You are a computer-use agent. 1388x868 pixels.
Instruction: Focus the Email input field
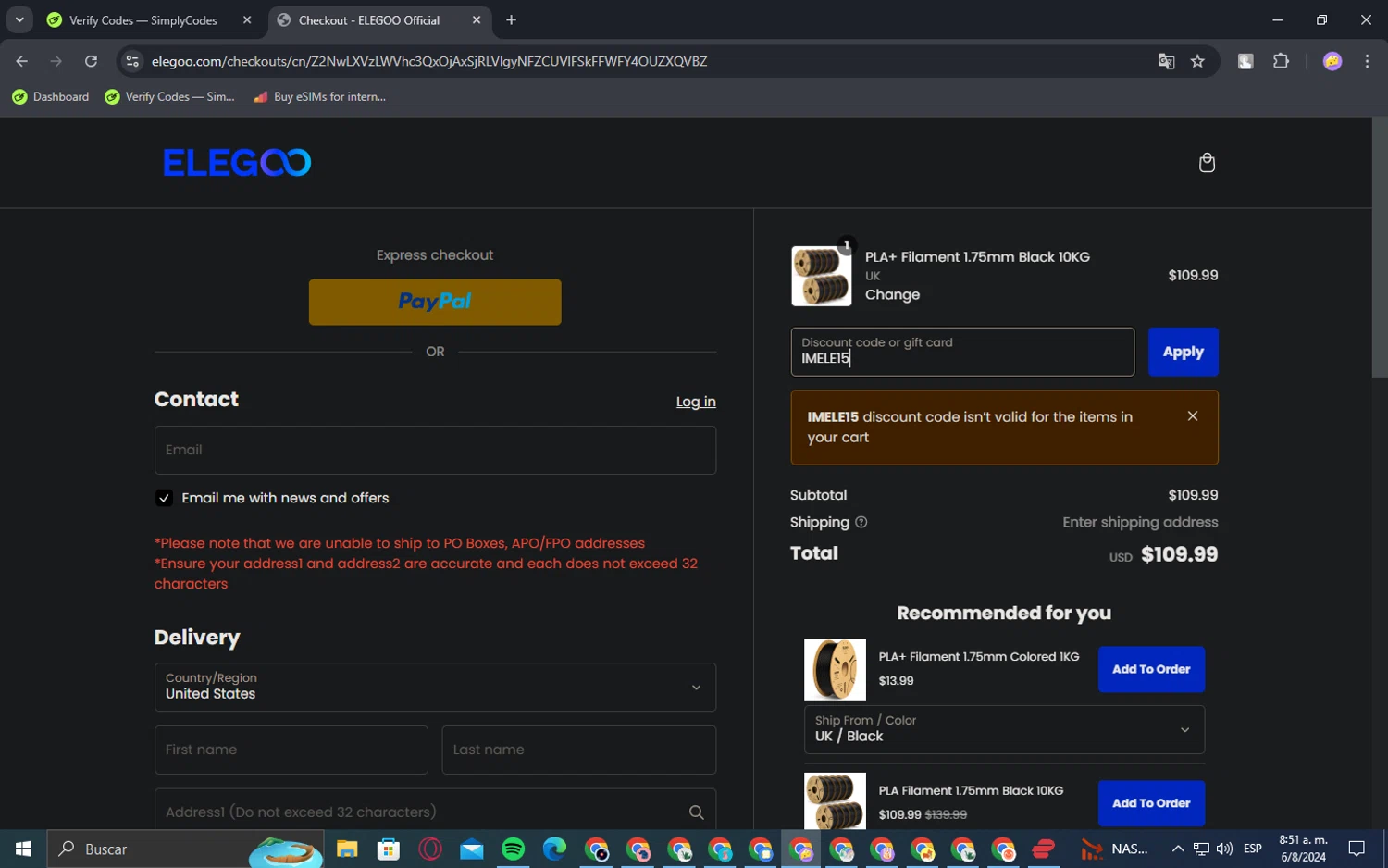coord(435,450)
